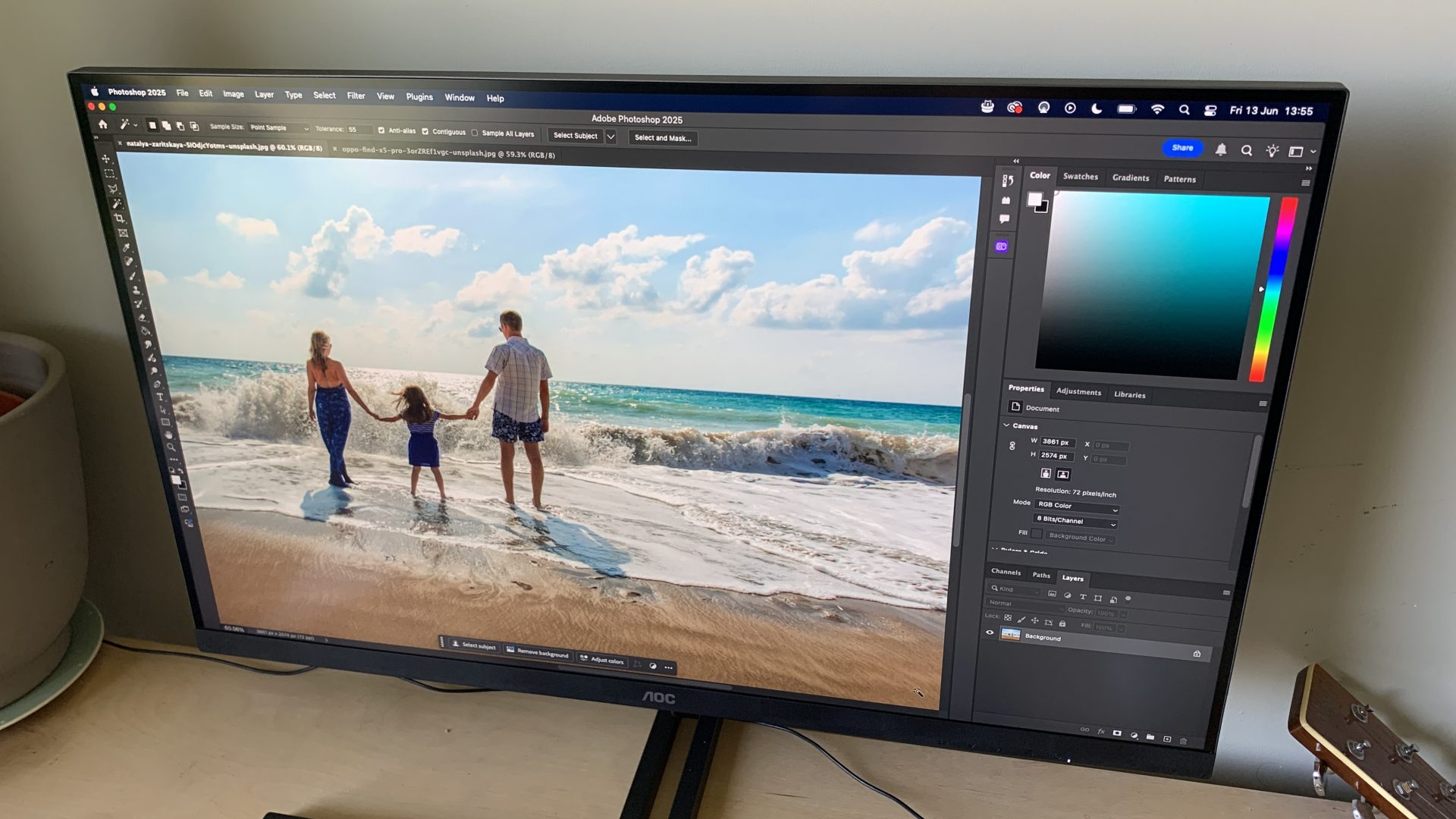Image resolution: width=1456 pixels, height=819 pixels.
Task: Open the Filter menu
Action: (356, 96)
